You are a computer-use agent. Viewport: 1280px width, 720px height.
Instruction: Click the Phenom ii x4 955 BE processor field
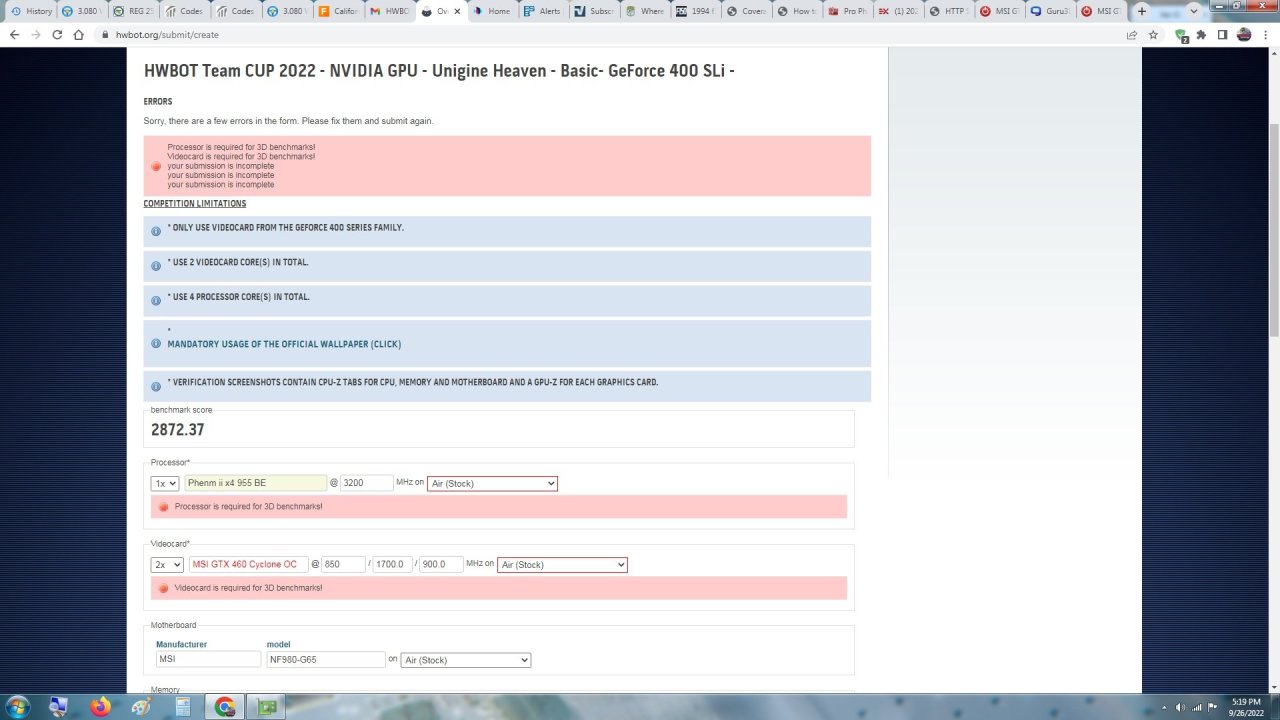[255, 483]
